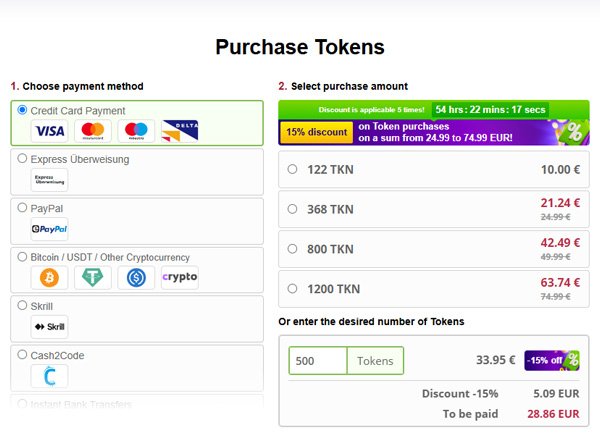This screenshot has height=440, width=600.
Task: Click the -15% off badge
Action: tap(552, 360)
